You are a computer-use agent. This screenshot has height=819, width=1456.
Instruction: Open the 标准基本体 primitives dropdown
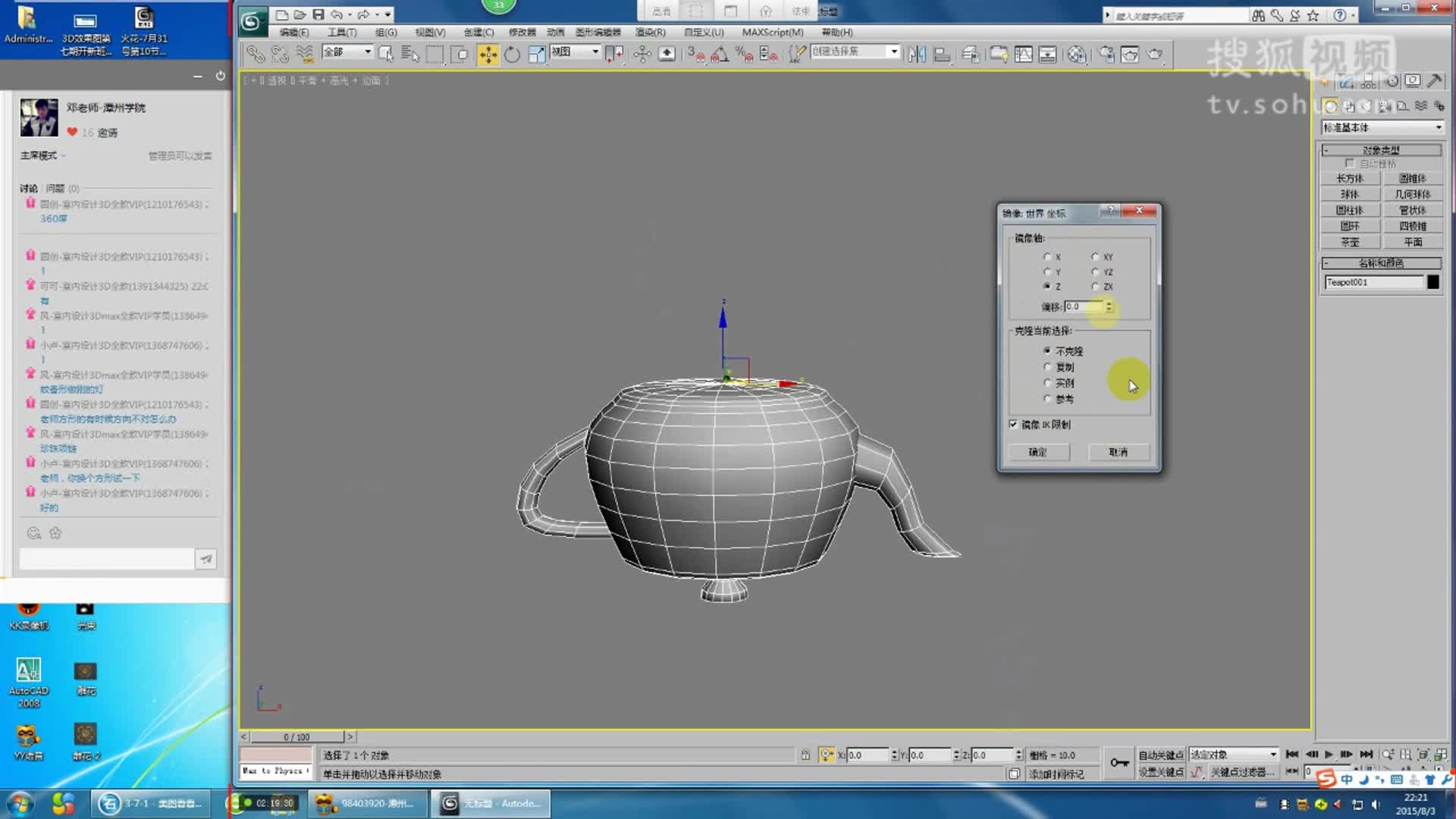tap(1439, 127)
